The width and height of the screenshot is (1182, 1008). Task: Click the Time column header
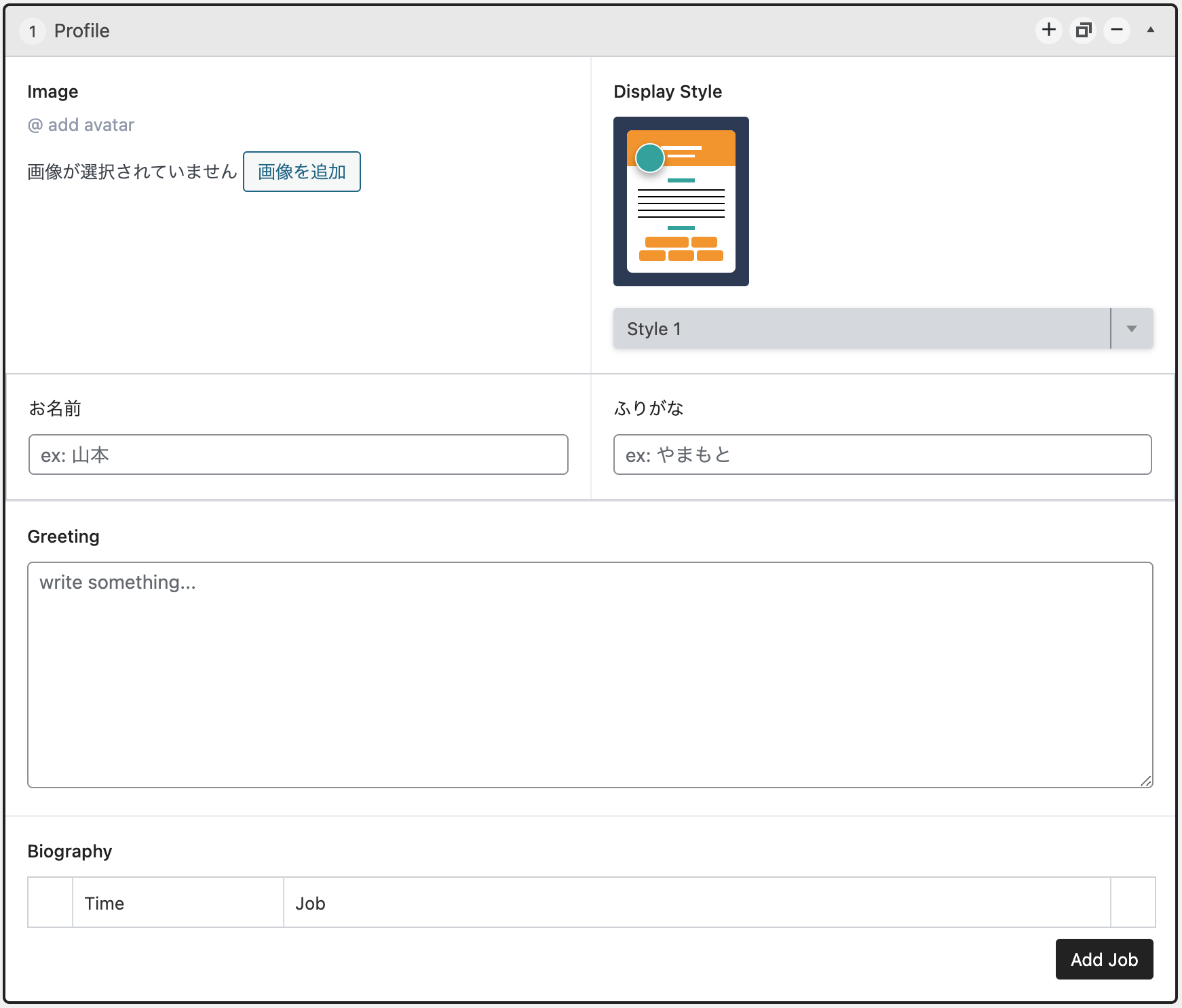(x=104, y=904)
